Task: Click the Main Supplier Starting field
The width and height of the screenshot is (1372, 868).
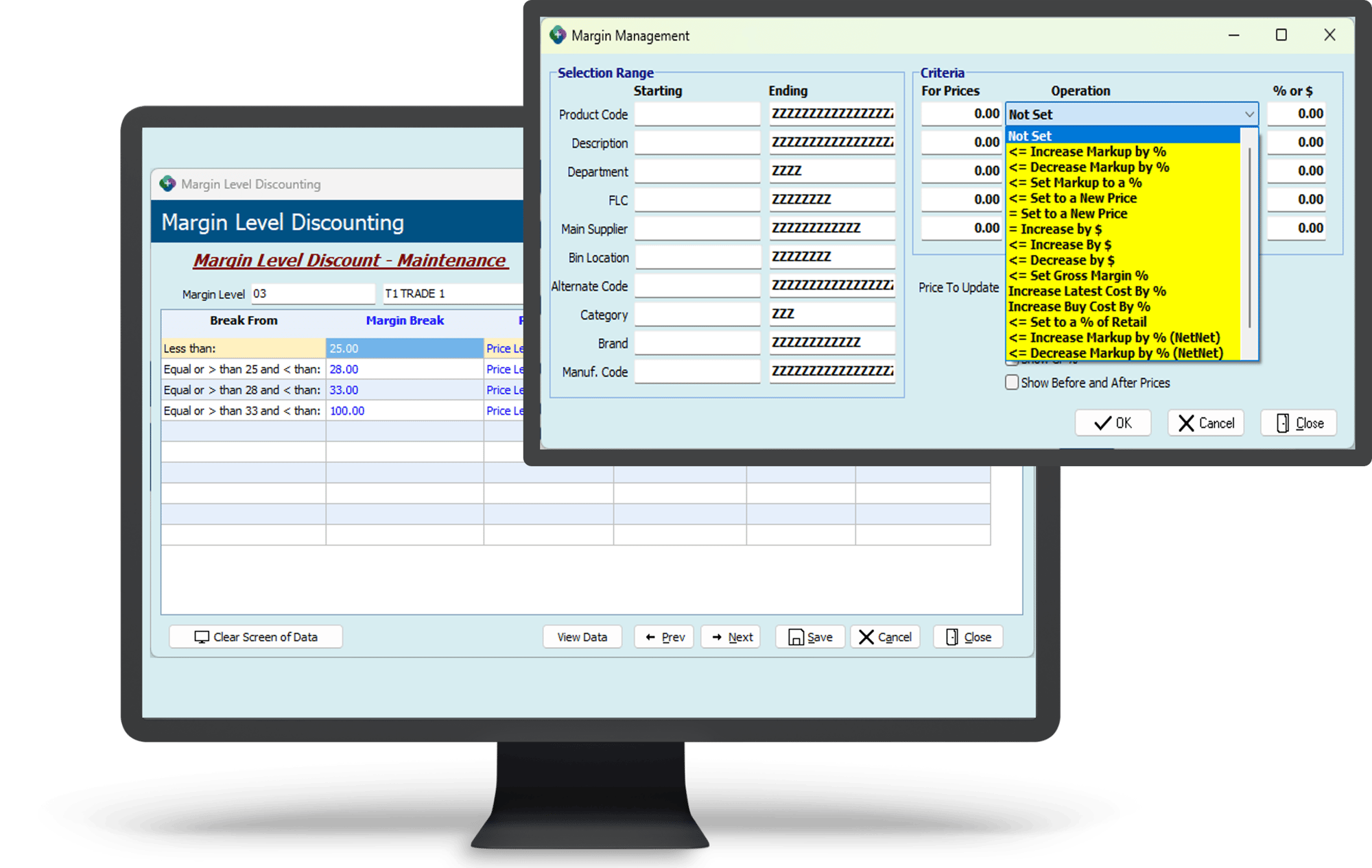Action: (697, 228)
